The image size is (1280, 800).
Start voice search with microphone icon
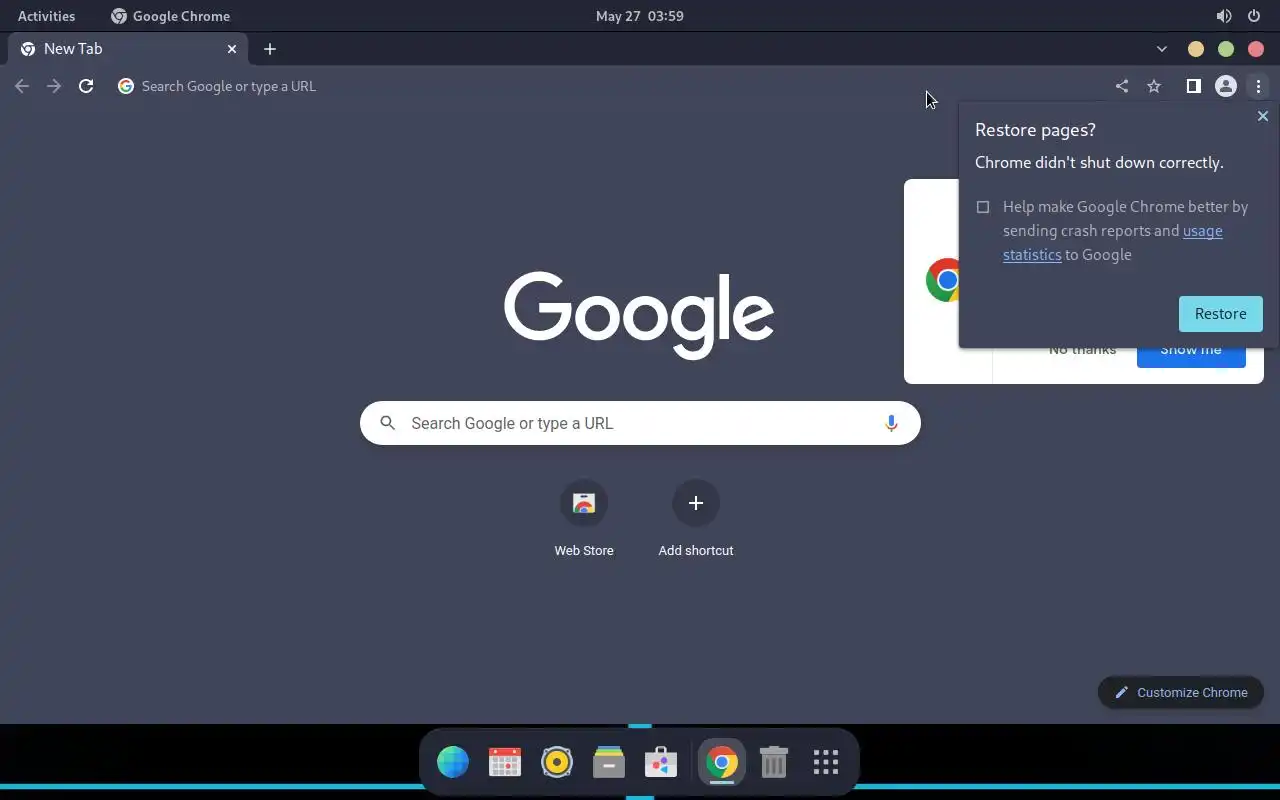tap(891, 423)
